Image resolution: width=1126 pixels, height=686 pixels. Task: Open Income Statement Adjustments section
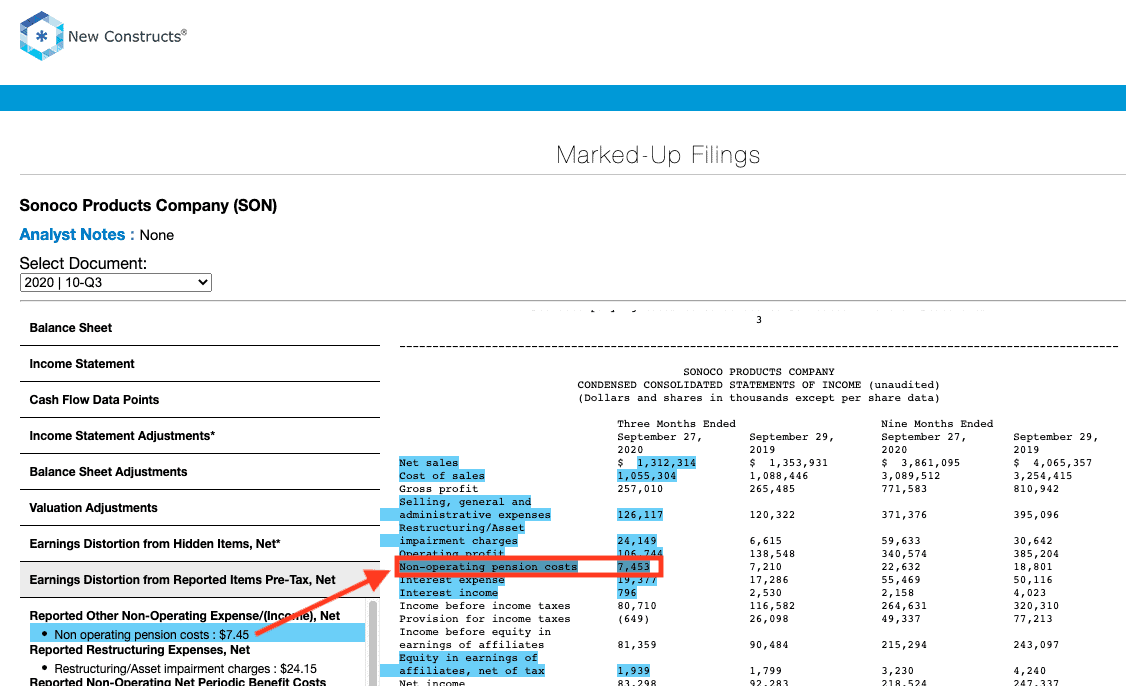[200, 435]
